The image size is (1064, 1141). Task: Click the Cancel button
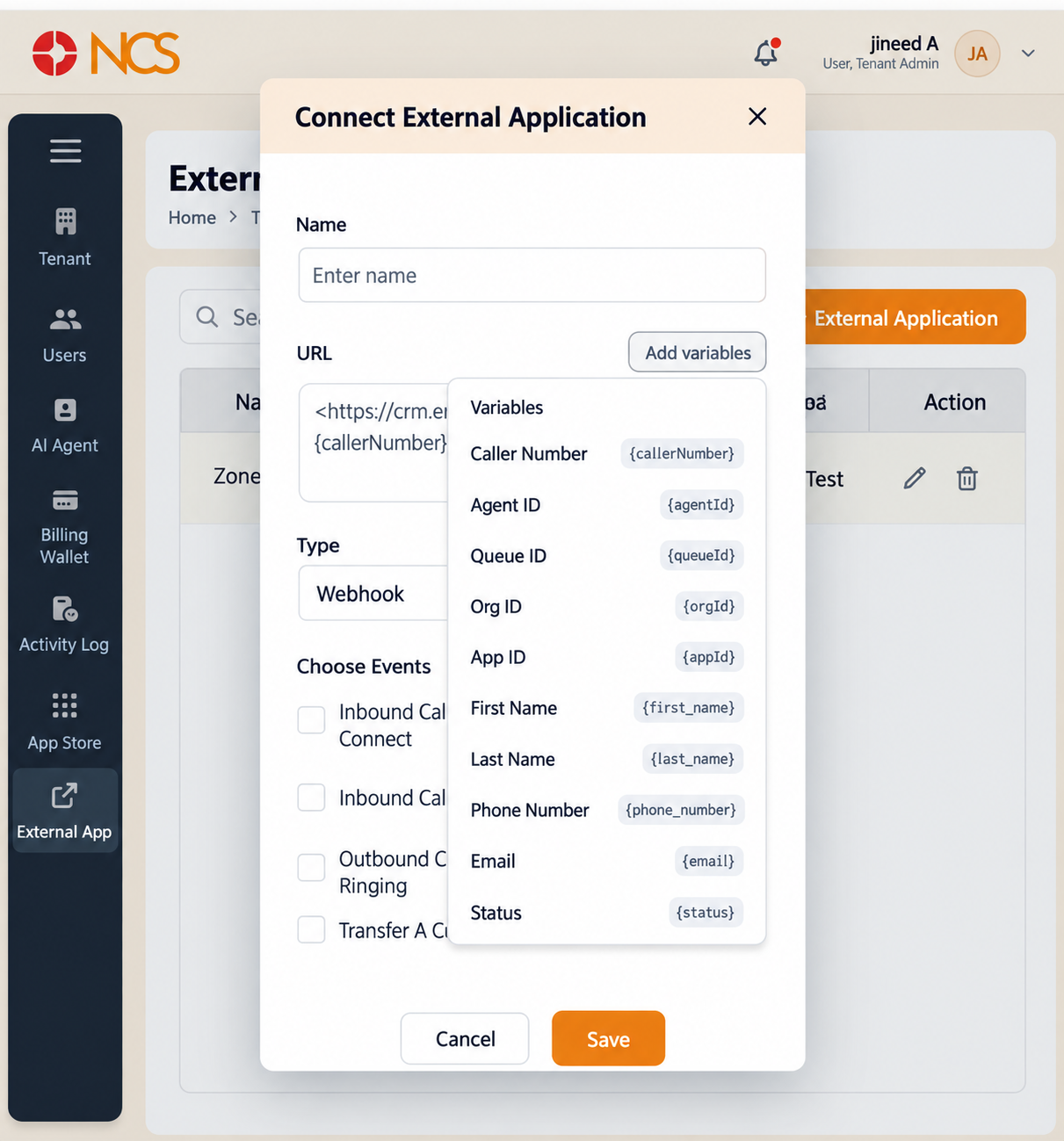[x=465, y=1038]
